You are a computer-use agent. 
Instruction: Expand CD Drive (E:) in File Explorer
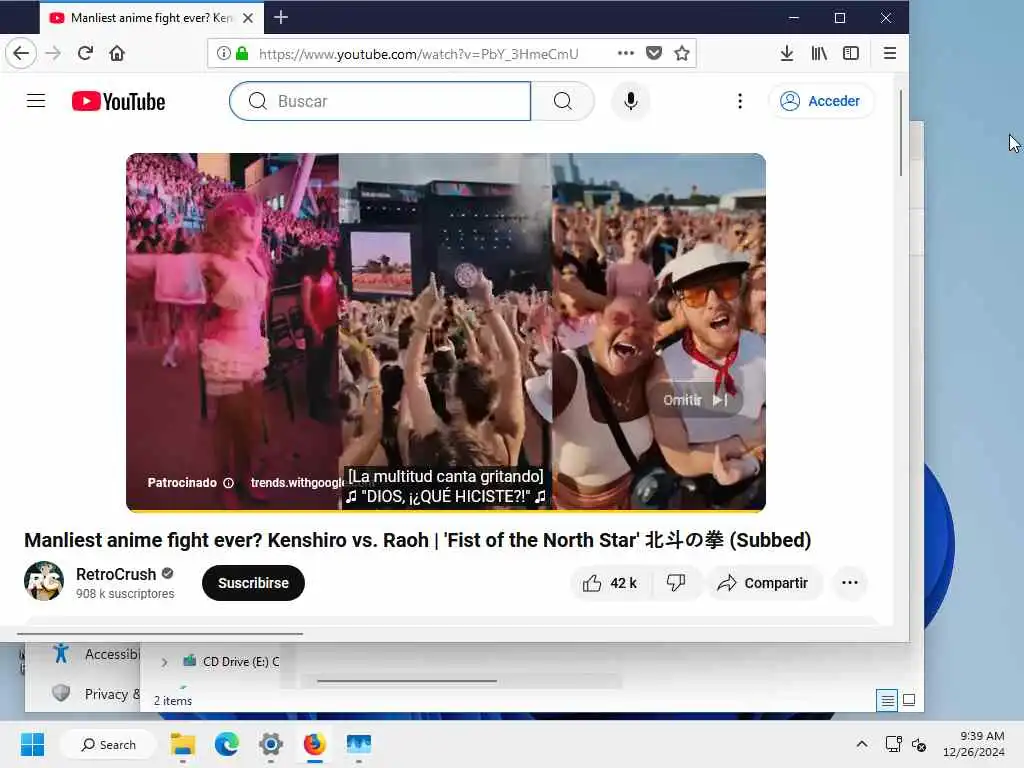coord(164,662)
